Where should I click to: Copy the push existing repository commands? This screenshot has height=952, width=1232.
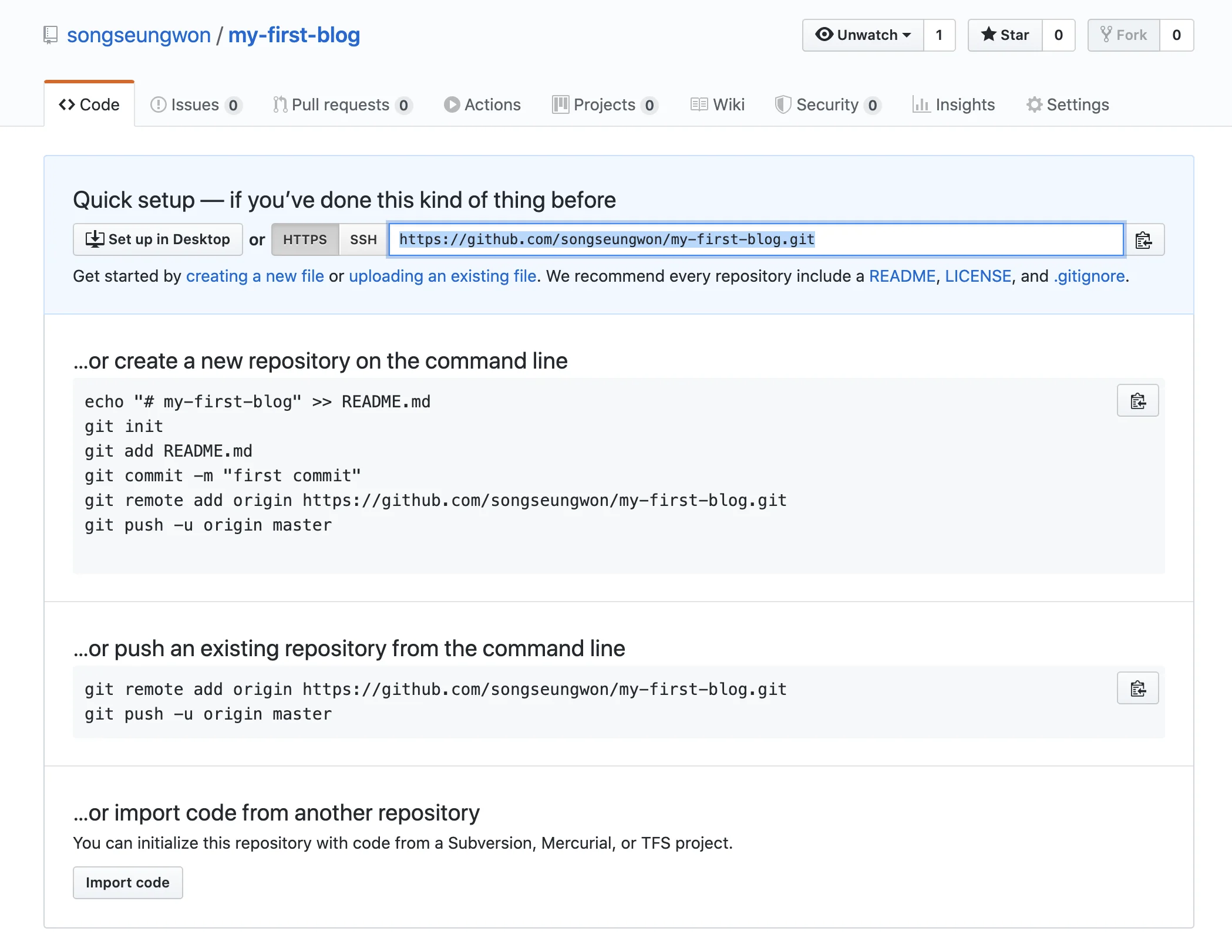(x=1137, y=688)
